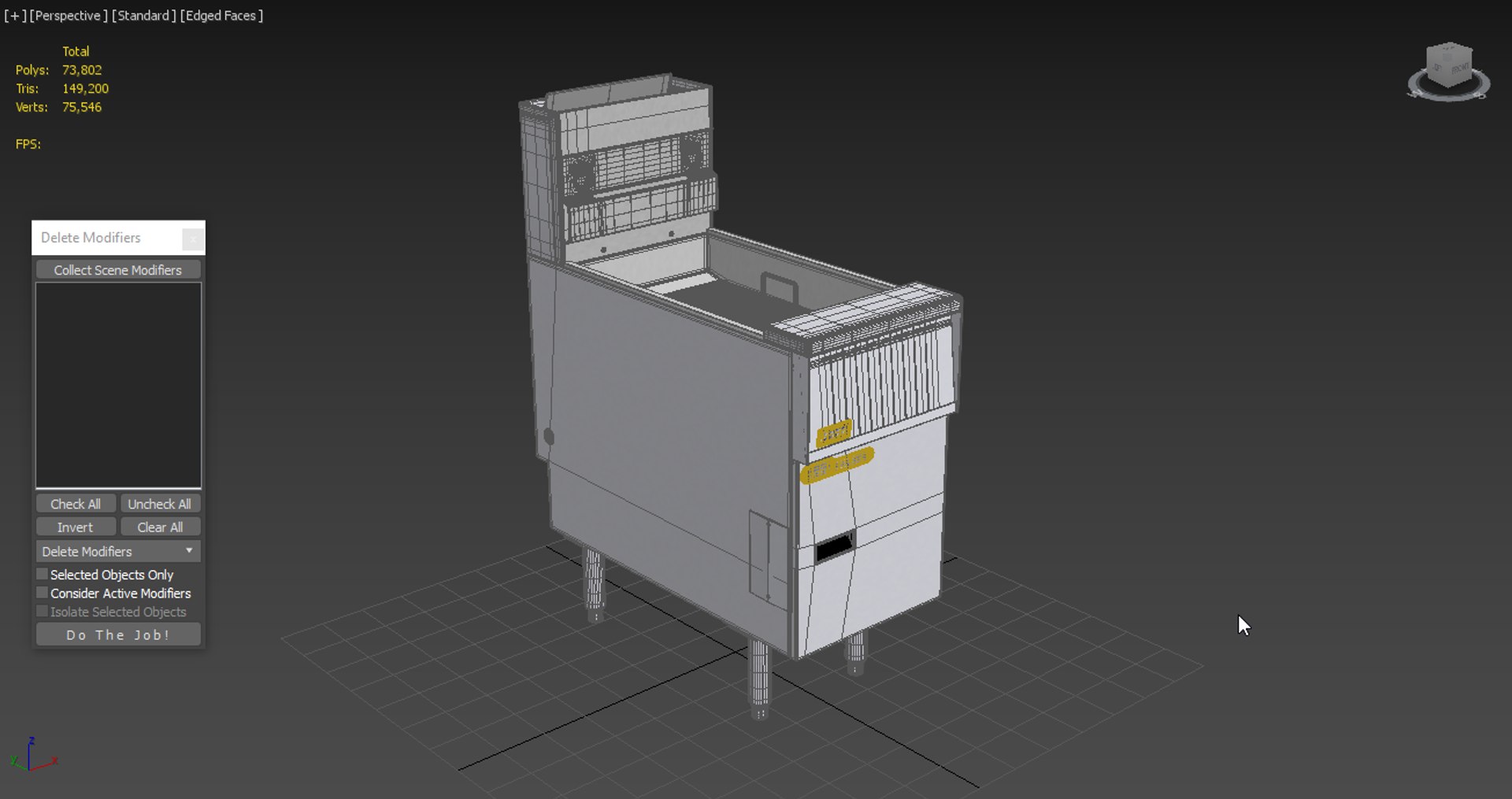
Task: Open the Delete Modifiers dropdown
Action: [118, 551]
